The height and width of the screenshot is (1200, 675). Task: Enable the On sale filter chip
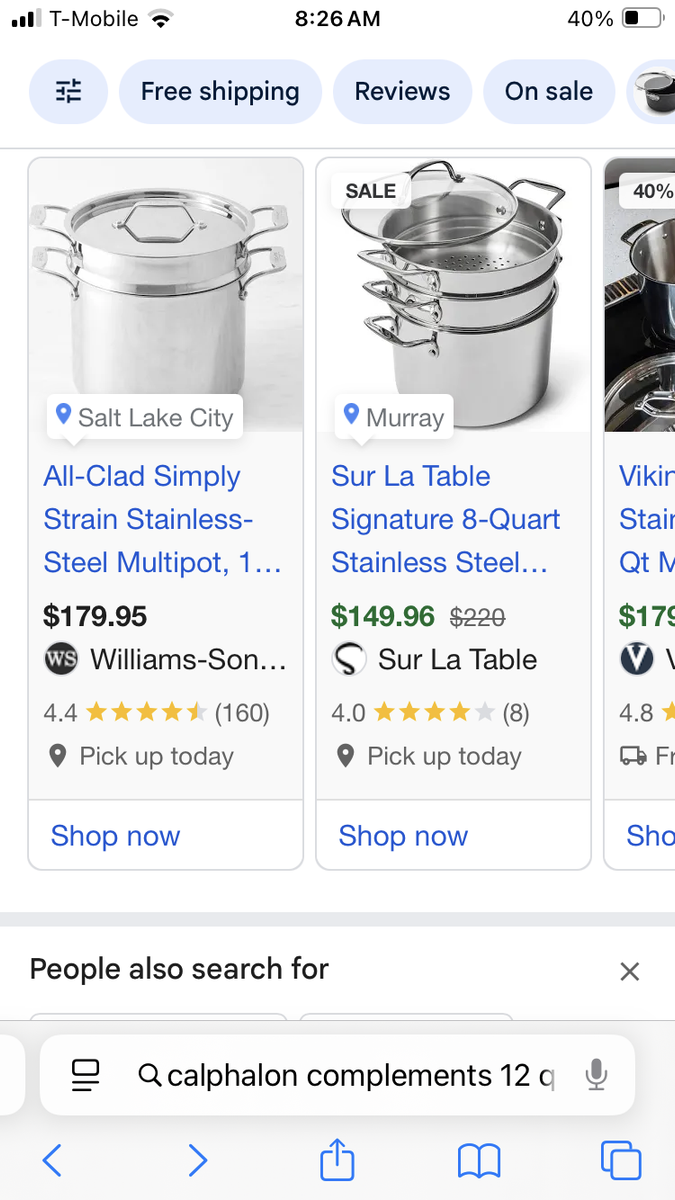coord(548,92)
